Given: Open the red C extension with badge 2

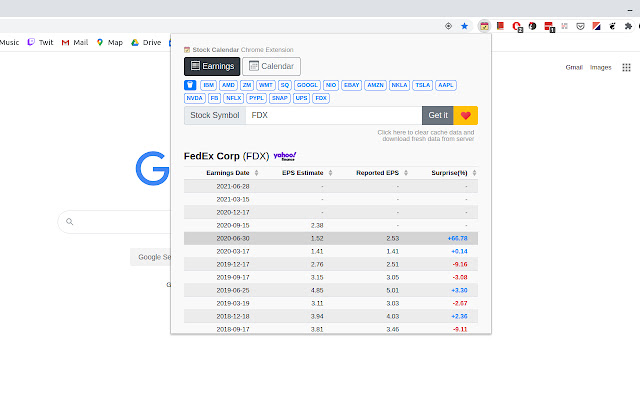Looking at the screenshot, I should tap(517, 27).
